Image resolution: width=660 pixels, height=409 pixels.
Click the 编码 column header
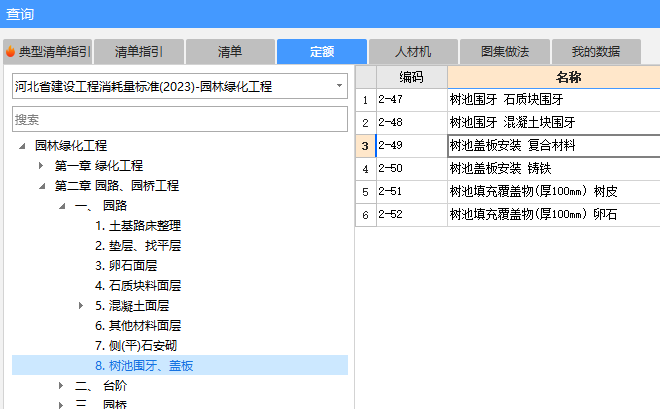click(x=411, y=77)
